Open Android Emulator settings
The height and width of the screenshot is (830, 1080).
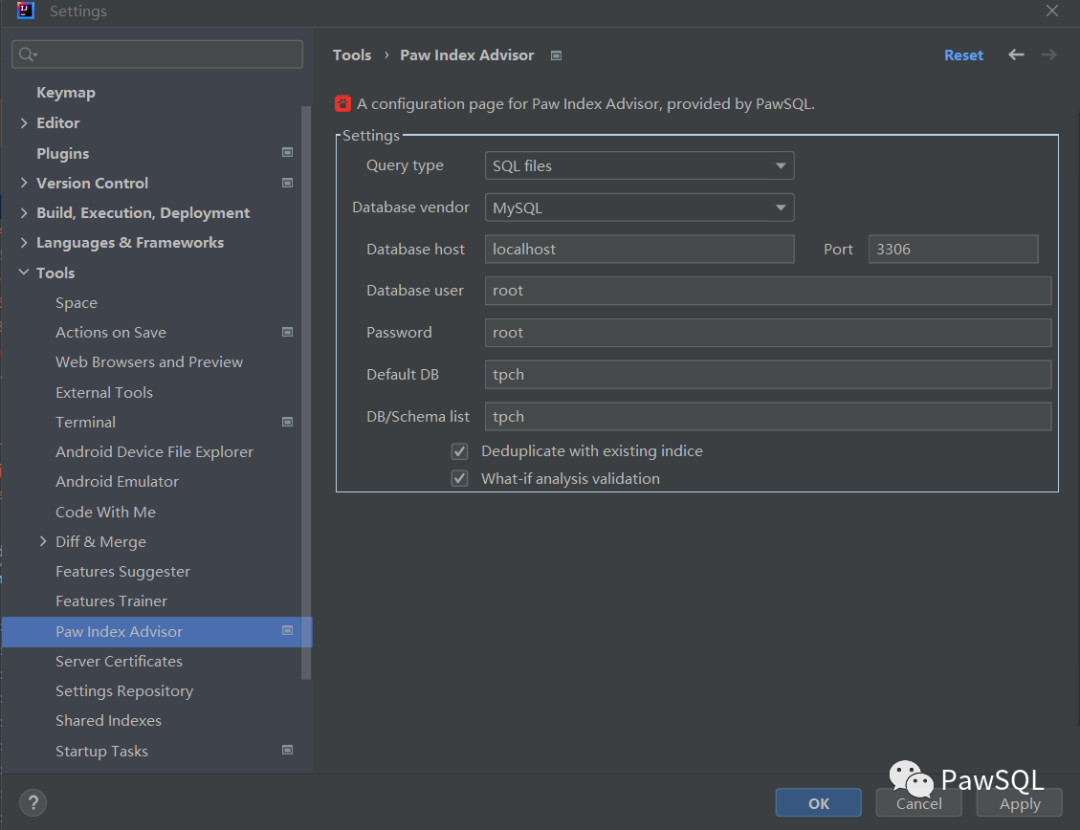pyautogui.click(x=117, y=481)
